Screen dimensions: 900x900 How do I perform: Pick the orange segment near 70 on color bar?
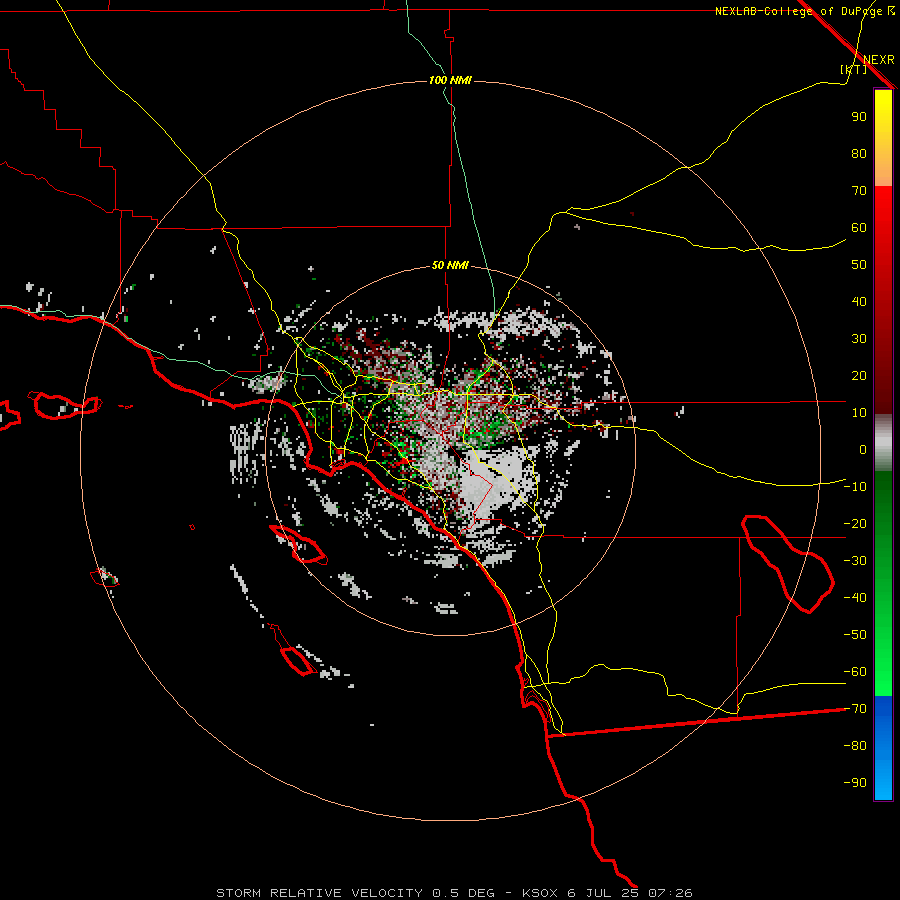pyautogui.click(x=883, y=171)
